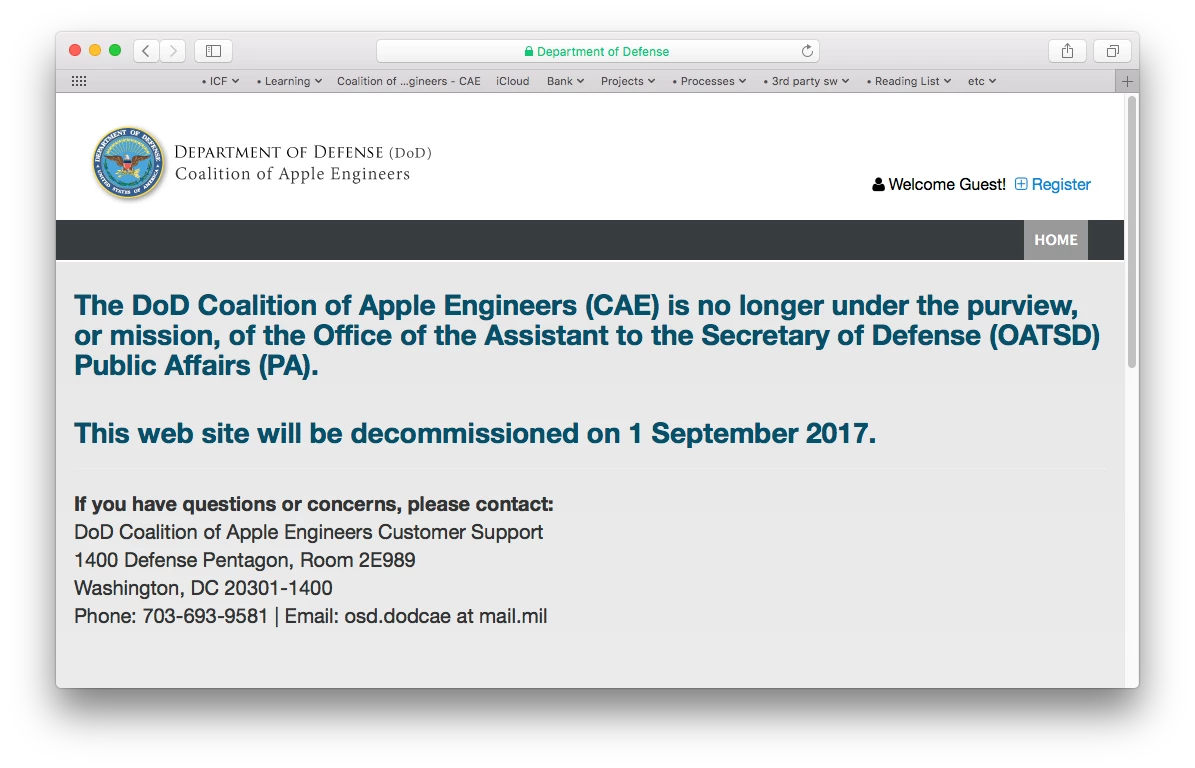Go back with the Safari back arrow

tap(146, 51)
